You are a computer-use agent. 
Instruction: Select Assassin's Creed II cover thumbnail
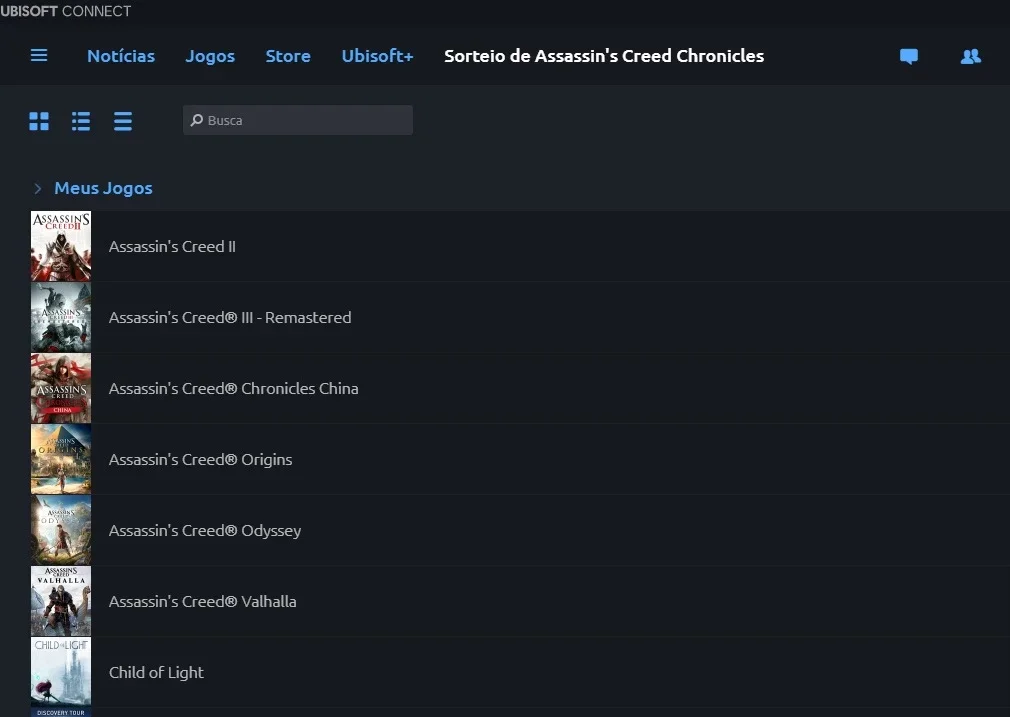61,246
